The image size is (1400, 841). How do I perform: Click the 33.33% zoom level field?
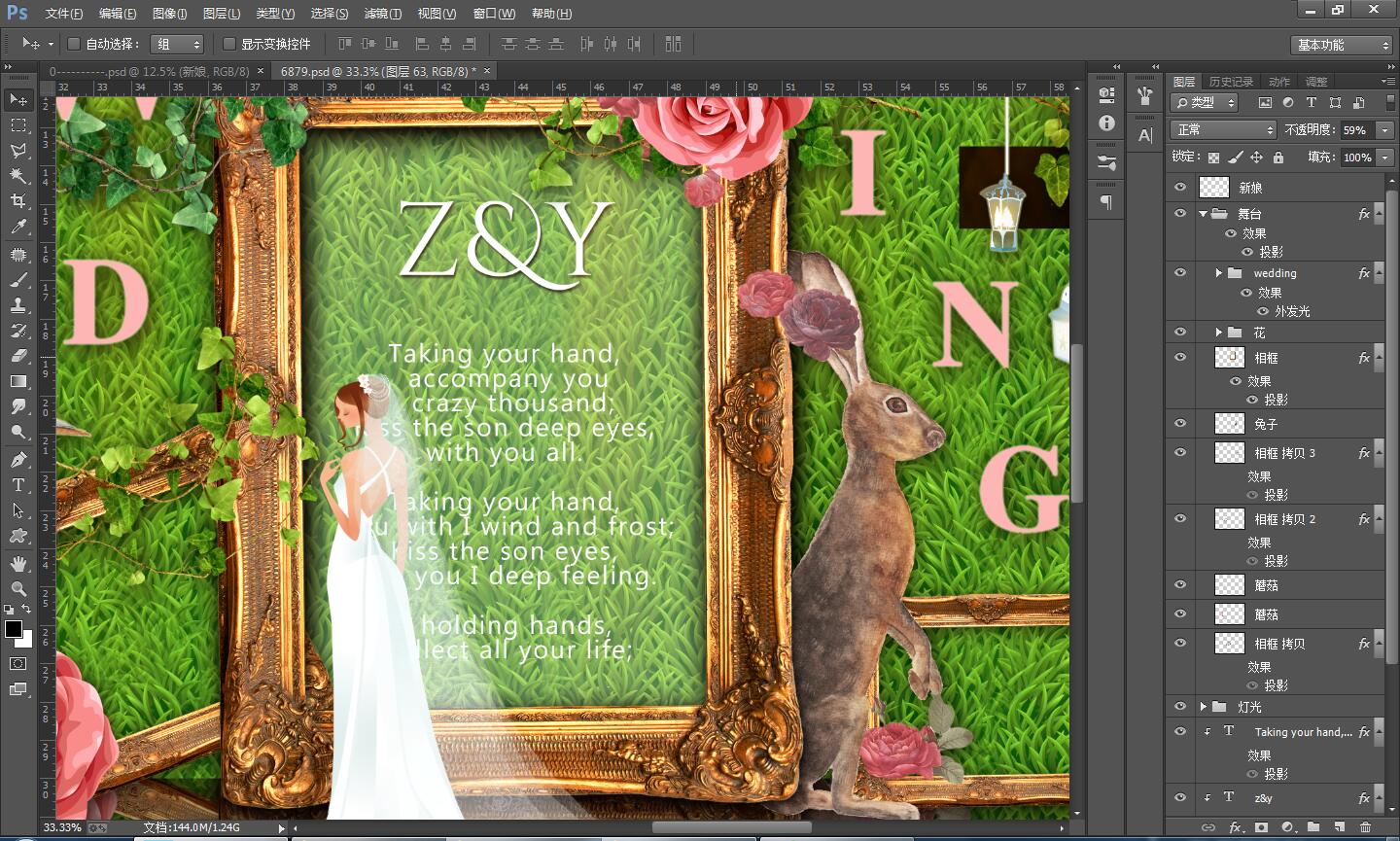[62, 828]
